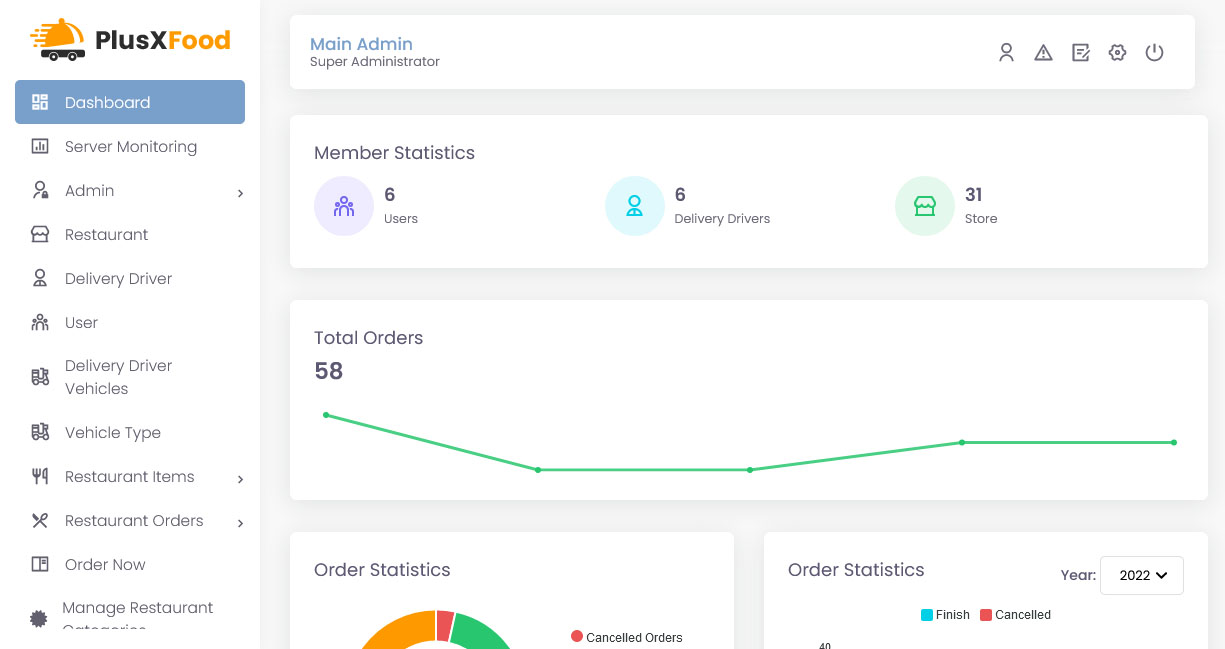Click the last data point on Total Orders line

pos(1174,442)
